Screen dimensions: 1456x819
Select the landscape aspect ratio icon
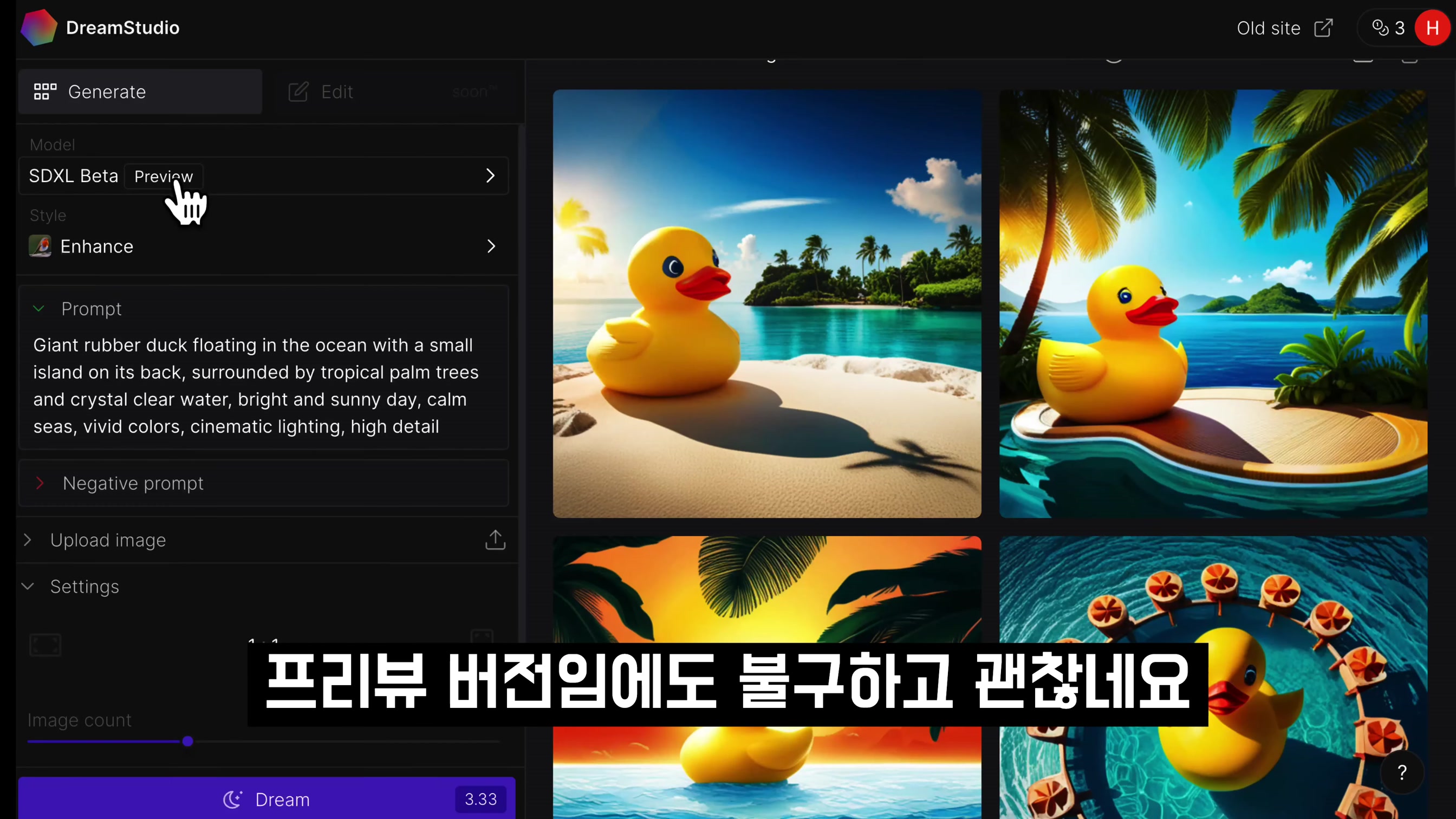(x=45, y=645)
